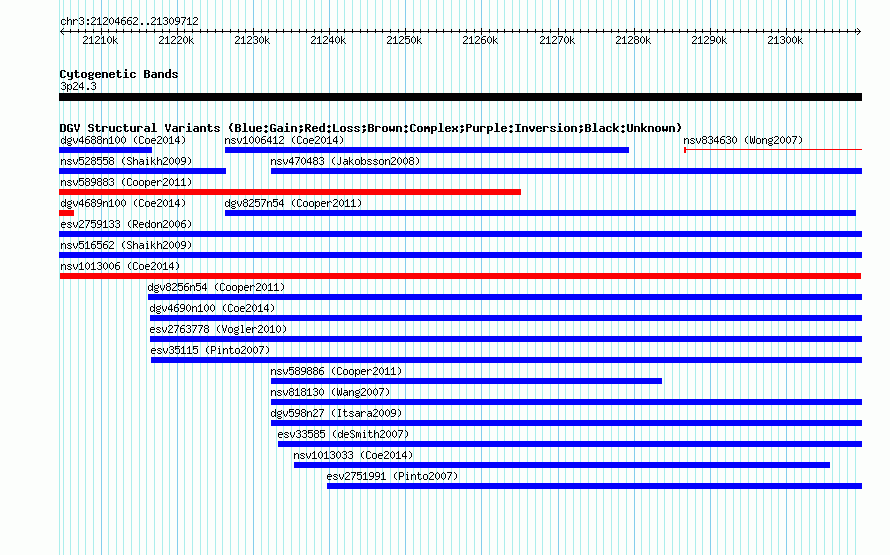Open dgv8257n54 (Cooper2011) label
890x555 pixels.
click(293, 203)
